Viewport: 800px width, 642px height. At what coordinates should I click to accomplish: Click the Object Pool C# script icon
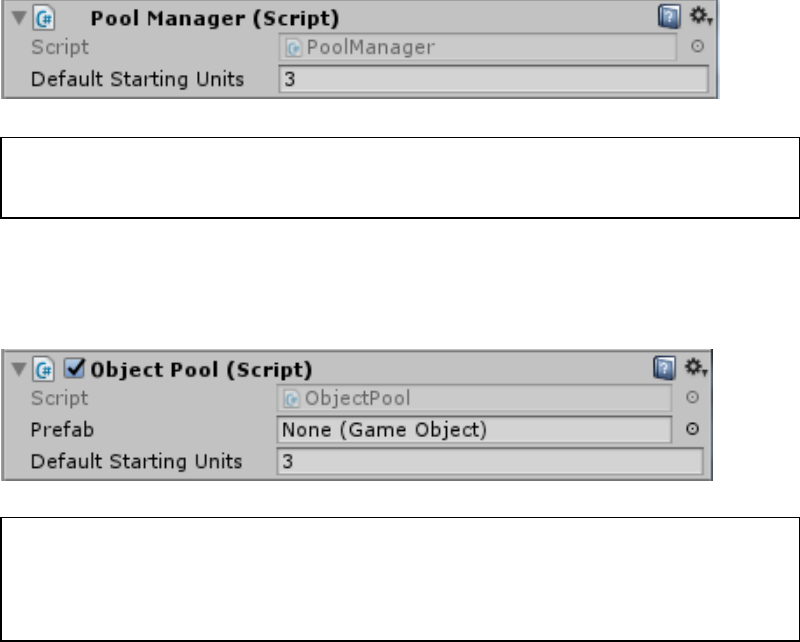45,369
